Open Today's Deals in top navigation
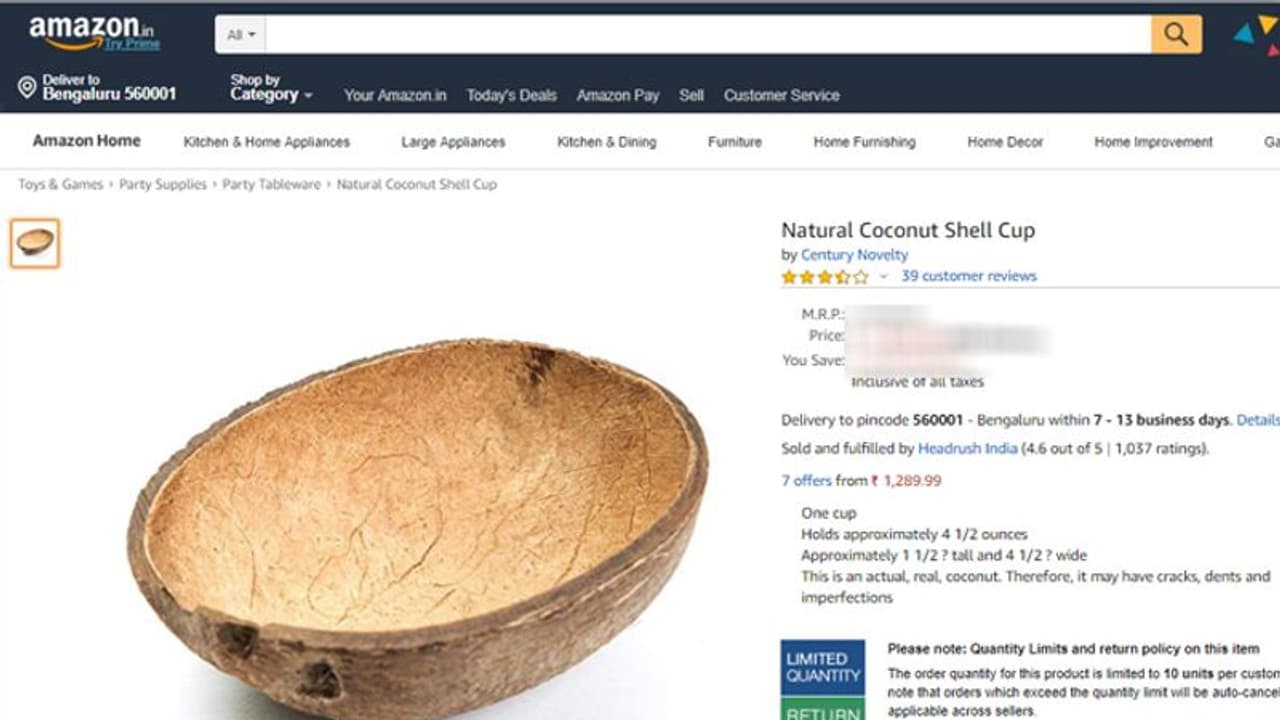 coord(511,95)
